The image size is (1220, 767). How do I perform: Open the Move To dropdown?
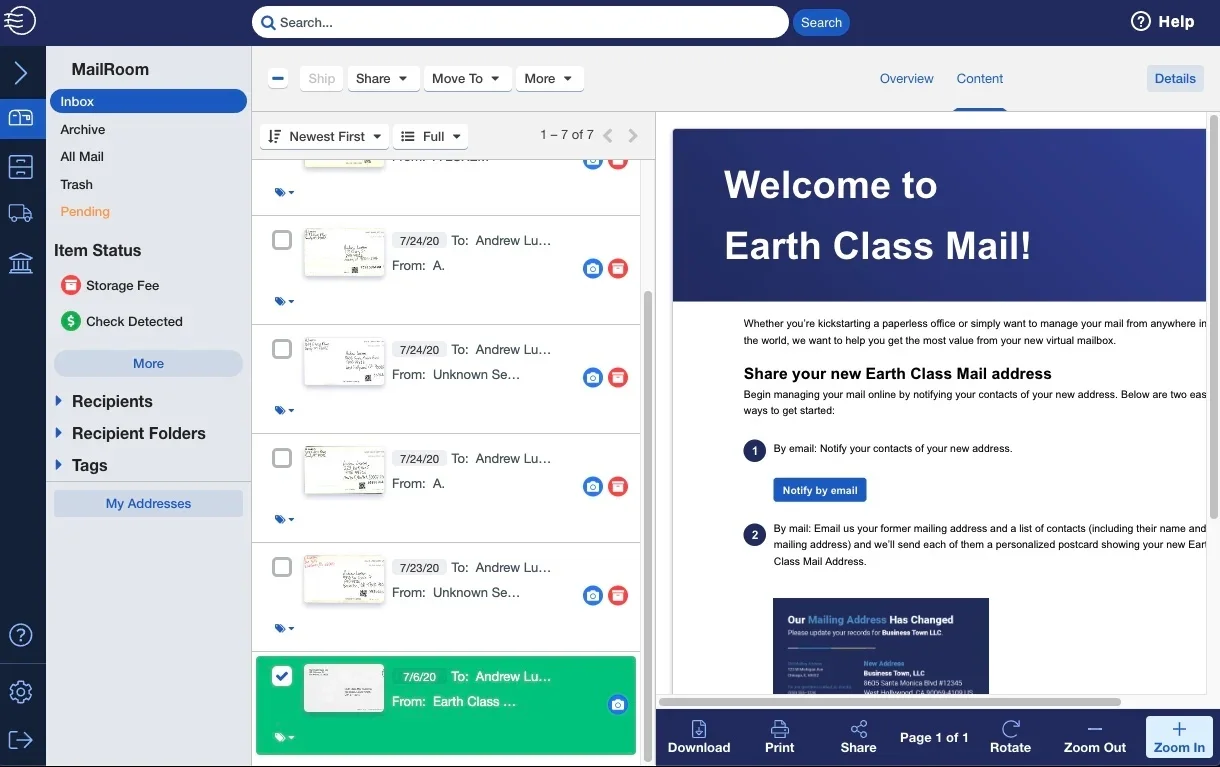point(467,78)
